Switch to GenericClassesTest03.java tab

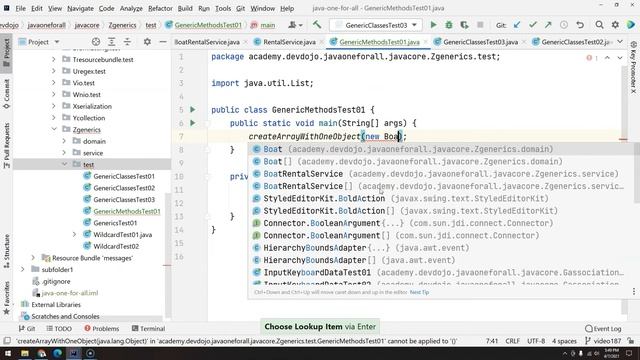(480, 42)
